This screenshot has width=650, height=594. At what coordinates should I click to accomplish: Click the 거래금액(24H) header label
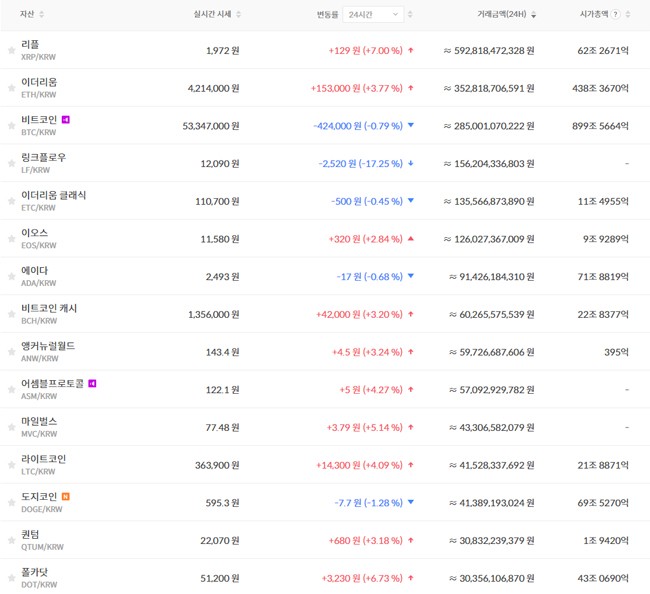[502, 14]
